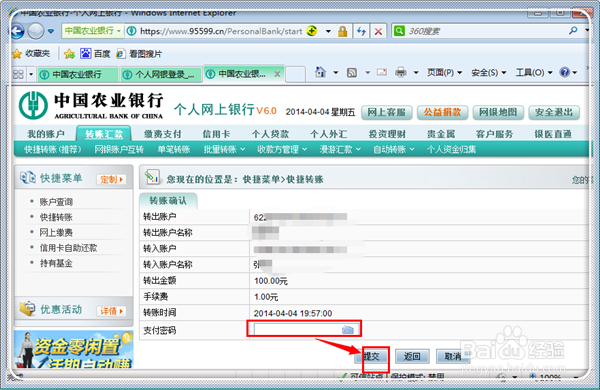Click the 返回 button
Viewport: 600px width, 390px height.
pos(412,356)
